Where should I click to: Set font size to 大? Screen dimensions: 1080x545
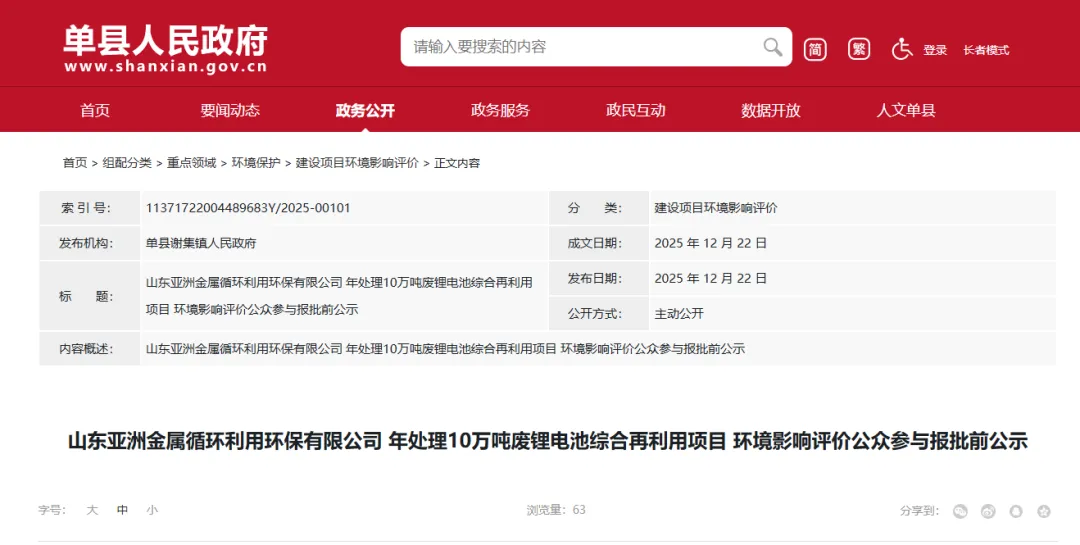point(92,511)
